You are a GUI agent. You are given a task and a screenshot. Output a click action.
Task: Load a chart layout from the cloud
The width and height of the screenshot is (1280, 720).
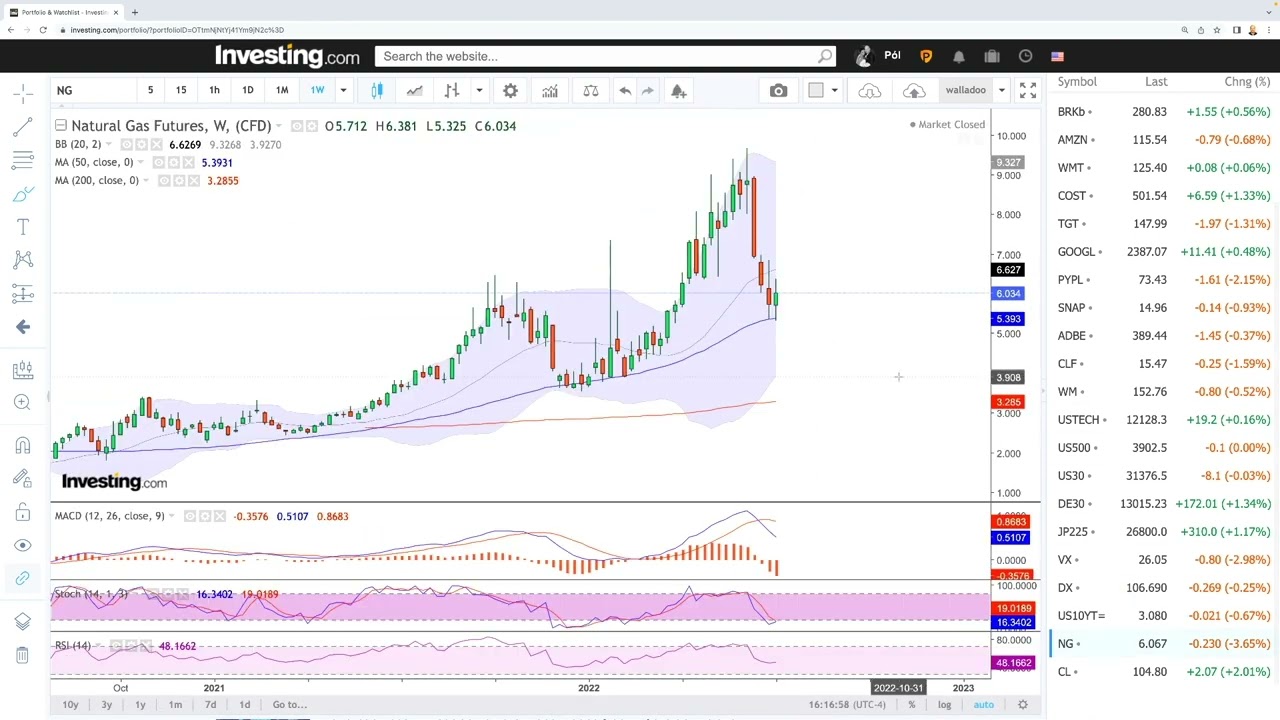pyautogui.click(x=870, y=91)
